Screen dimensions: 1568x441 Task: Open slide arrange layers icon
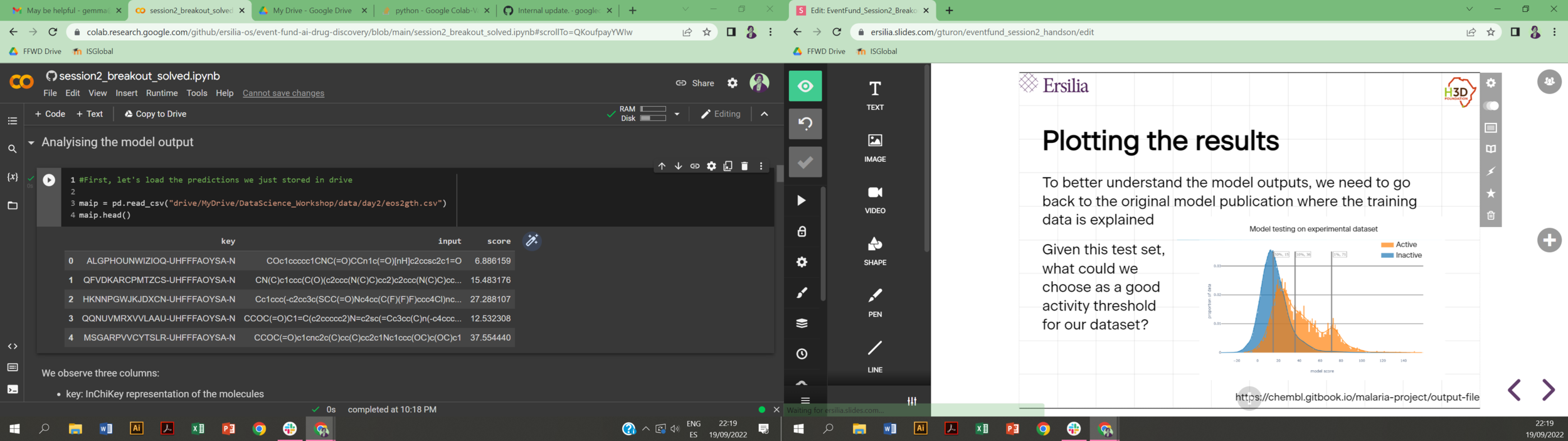802,323
